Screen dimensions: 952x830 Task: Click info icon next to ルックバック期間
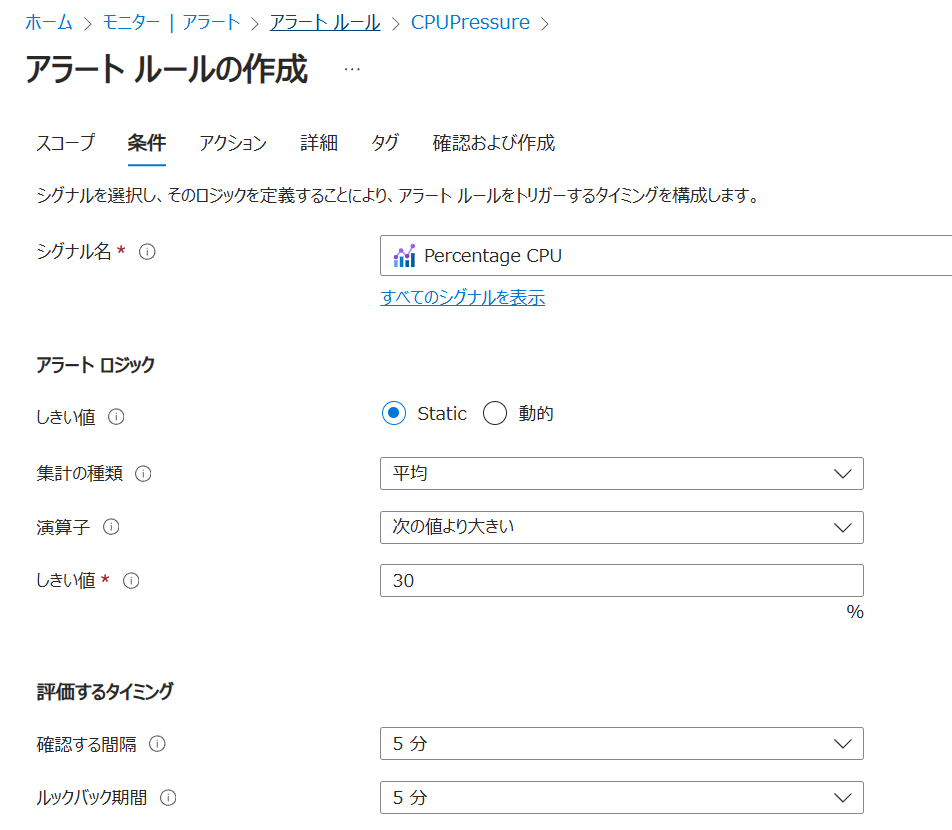[x=168, y=798]
